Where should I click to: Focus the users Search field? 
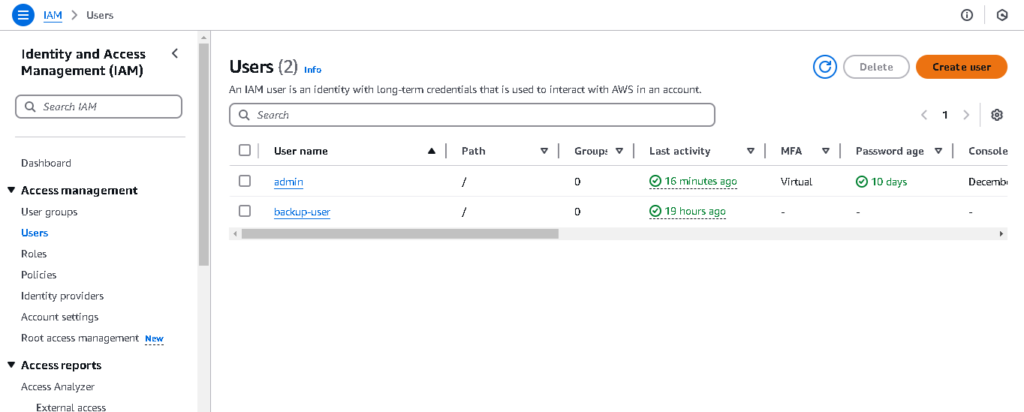click(472, 115)
